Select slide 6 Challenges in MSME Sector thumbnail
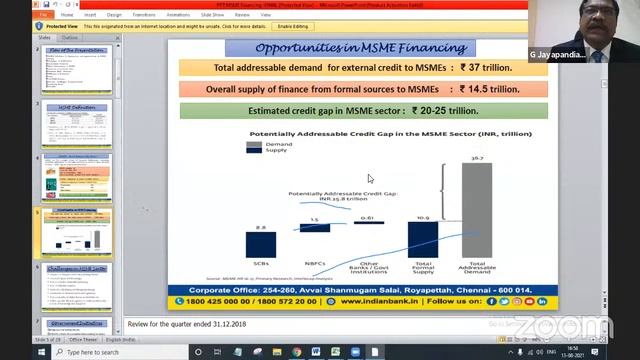The image size is (640, 360). tap(77, 288)
